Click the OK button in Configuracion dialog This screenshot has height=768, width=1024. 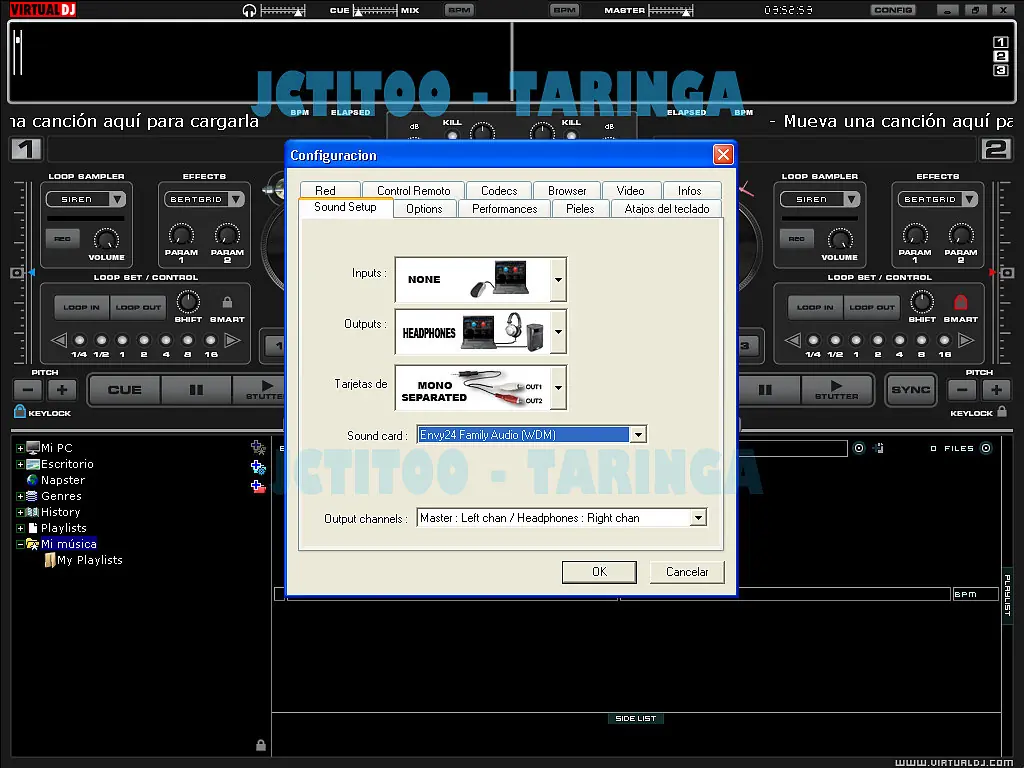599,572
